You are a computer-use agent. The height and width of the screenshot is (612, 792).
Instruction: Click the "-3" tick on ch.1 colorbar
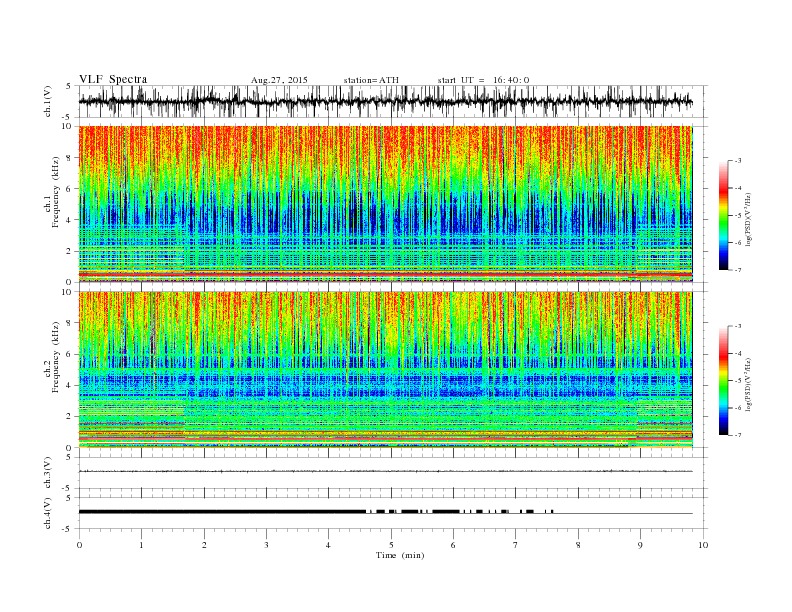[738, 161]
